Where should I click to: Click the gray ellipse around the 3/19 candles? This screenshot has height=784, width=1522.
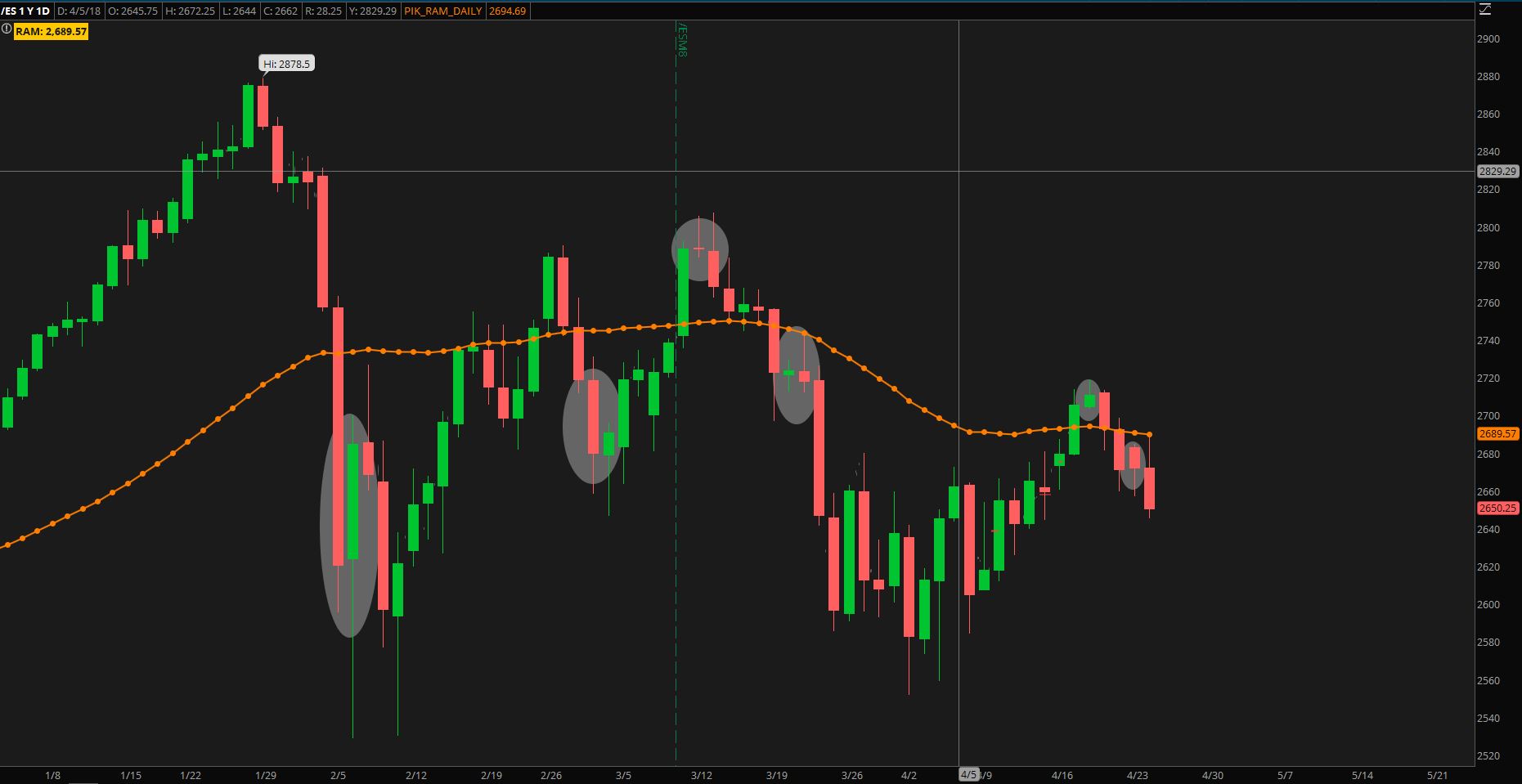[797, 375]
